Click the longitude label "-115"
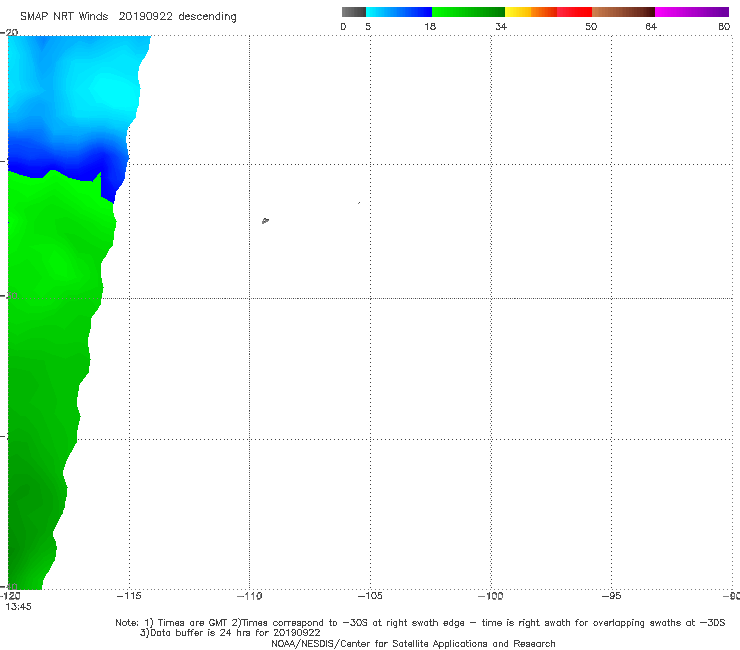This screenshot has width=740, height=650. [129, 596]
